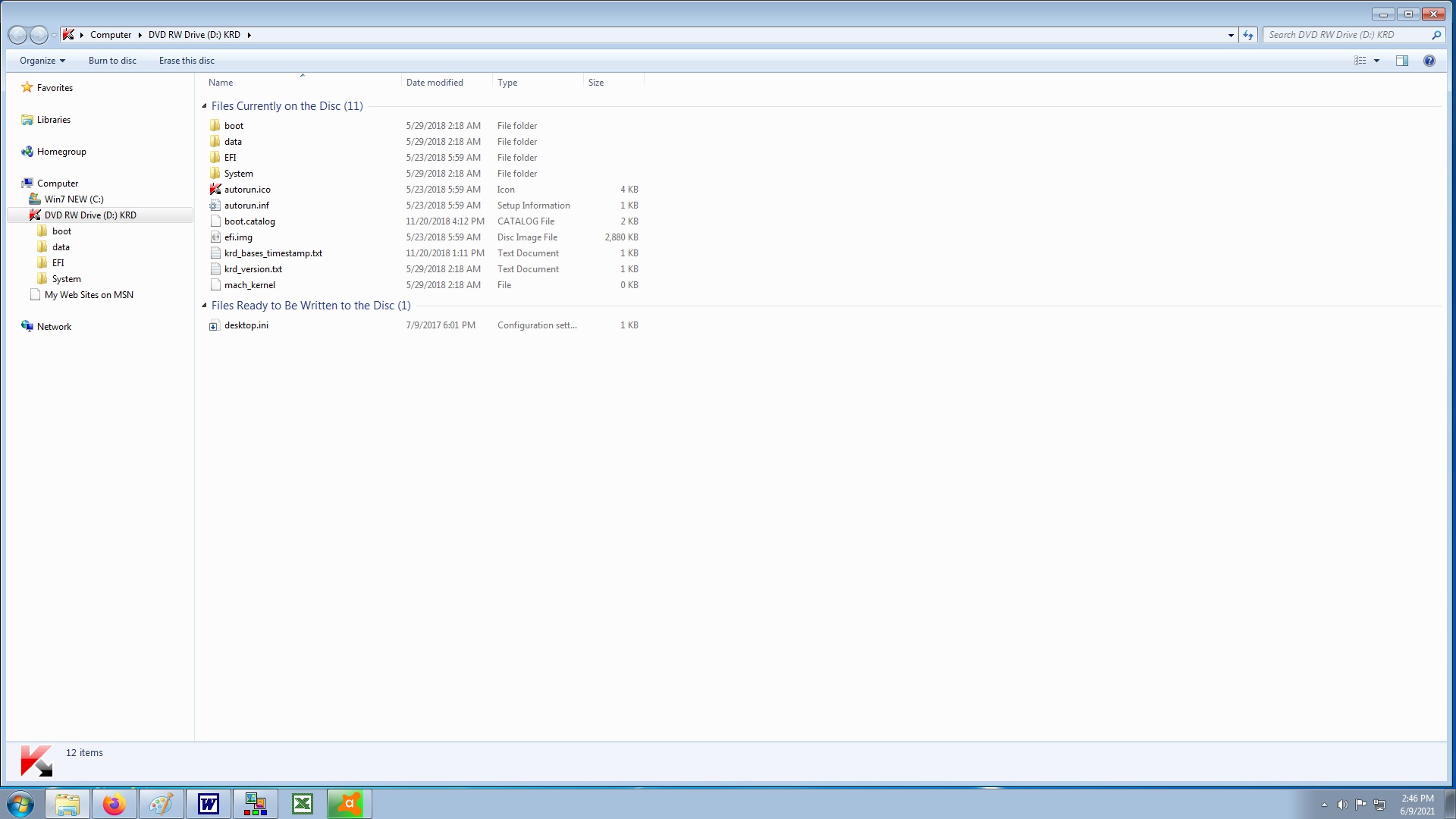Open Firefox from the taskbar

click(x=115, y=804)
